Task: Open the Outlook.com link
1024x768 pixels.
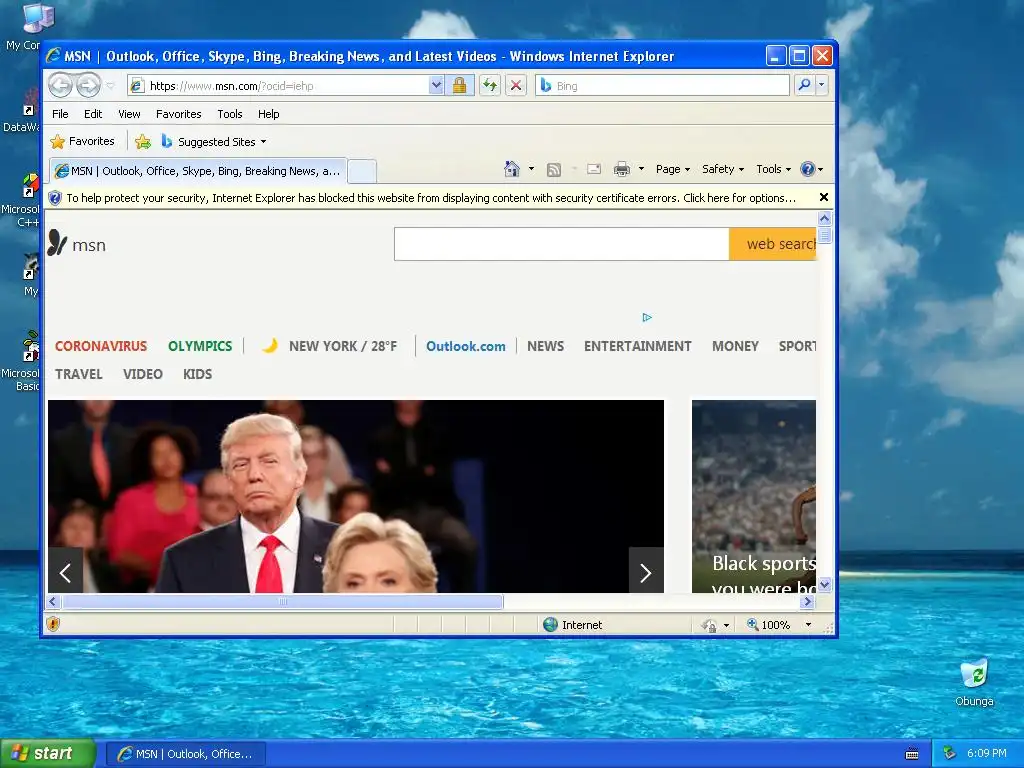Action: pyautogui.click(x=466, y=346)
